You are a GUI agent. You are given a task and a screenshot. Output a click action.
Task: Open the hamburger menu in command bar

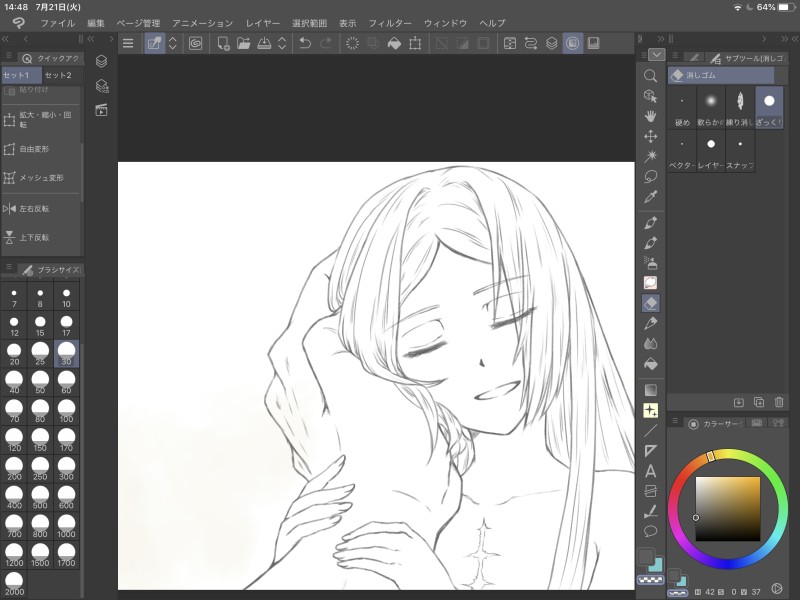coord(128,43)
